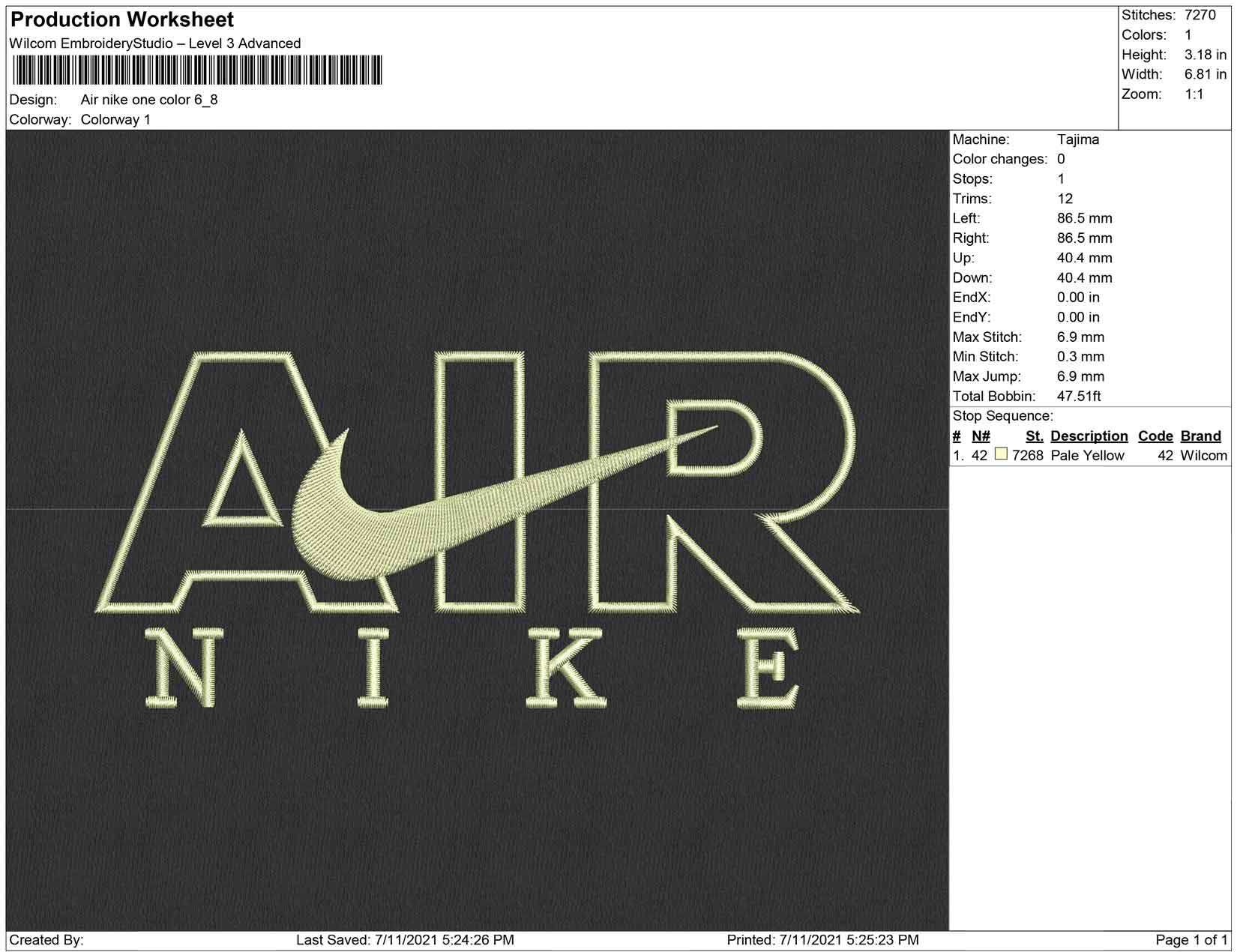Click the Stitches value 7270
Screen dimensions: 1237x952
tap(1200, 15)
